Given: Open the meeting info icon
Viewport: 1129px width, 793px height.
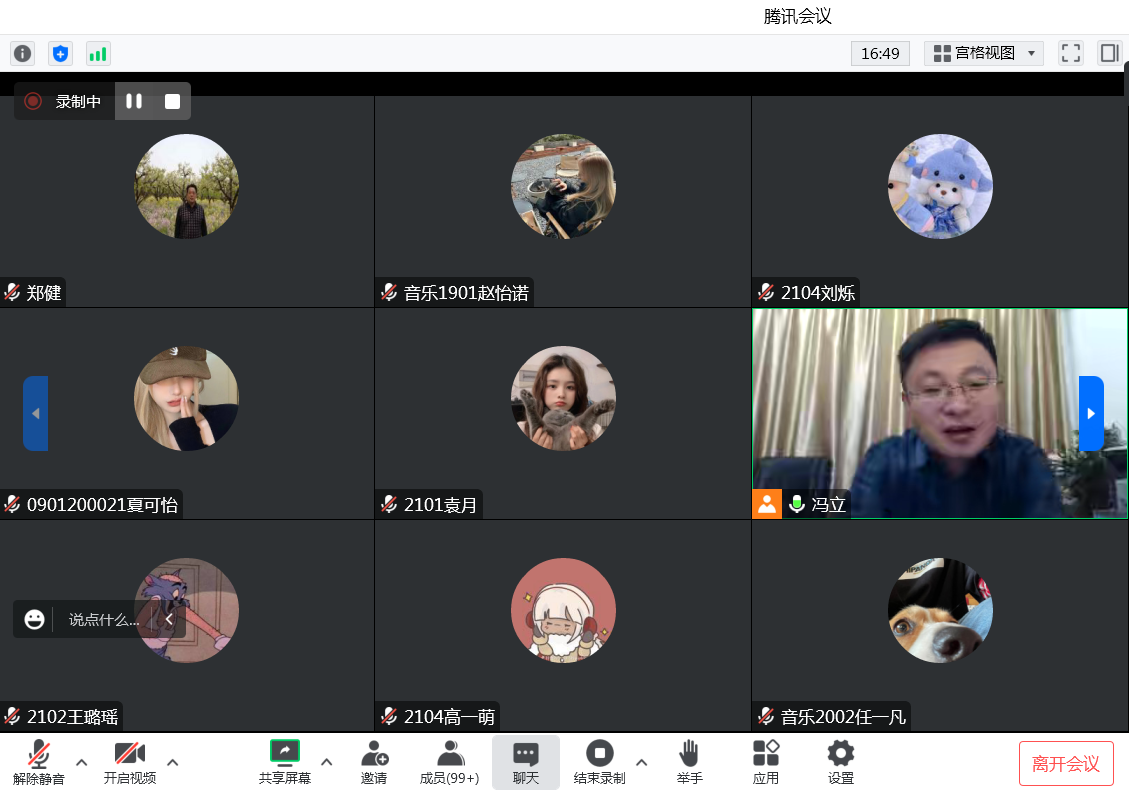Looking at the screenshot, I should [22, 53].
